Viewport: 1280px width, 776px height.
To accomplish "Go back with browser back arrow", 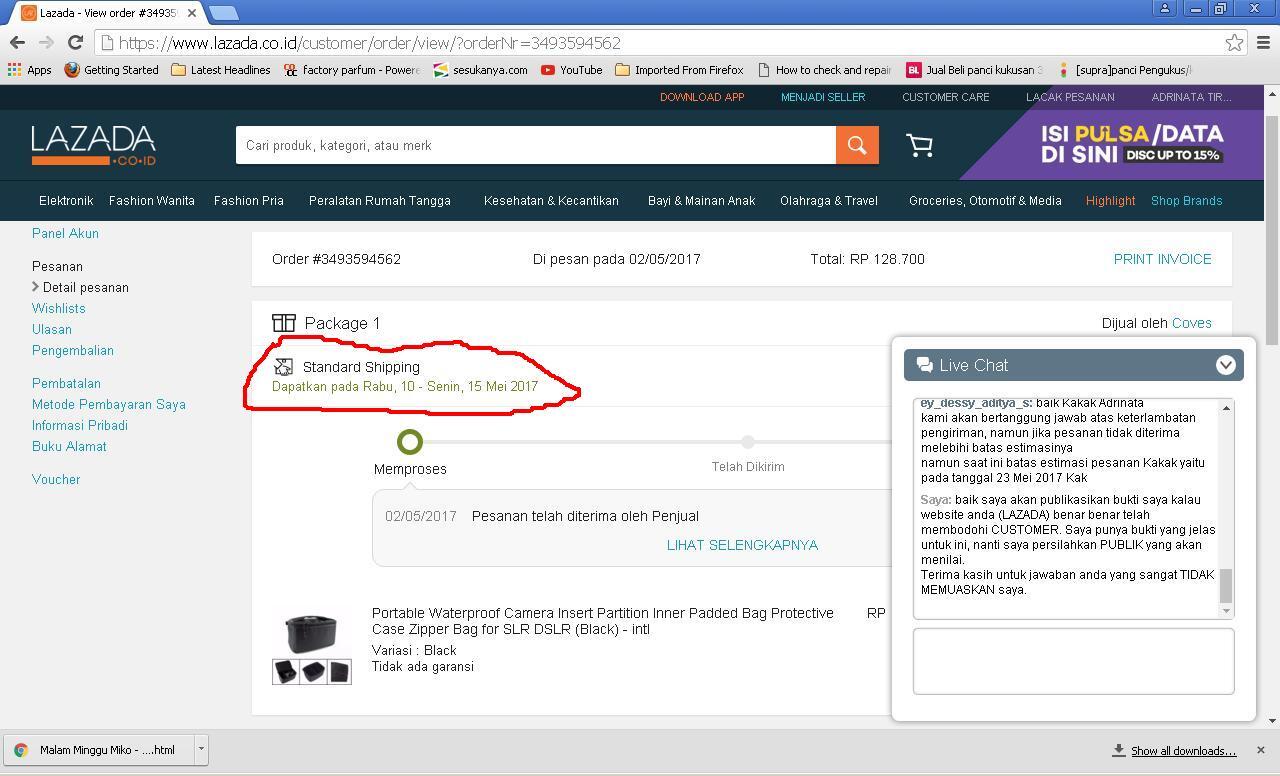I will pyautogui.click(x=17, y=42).
